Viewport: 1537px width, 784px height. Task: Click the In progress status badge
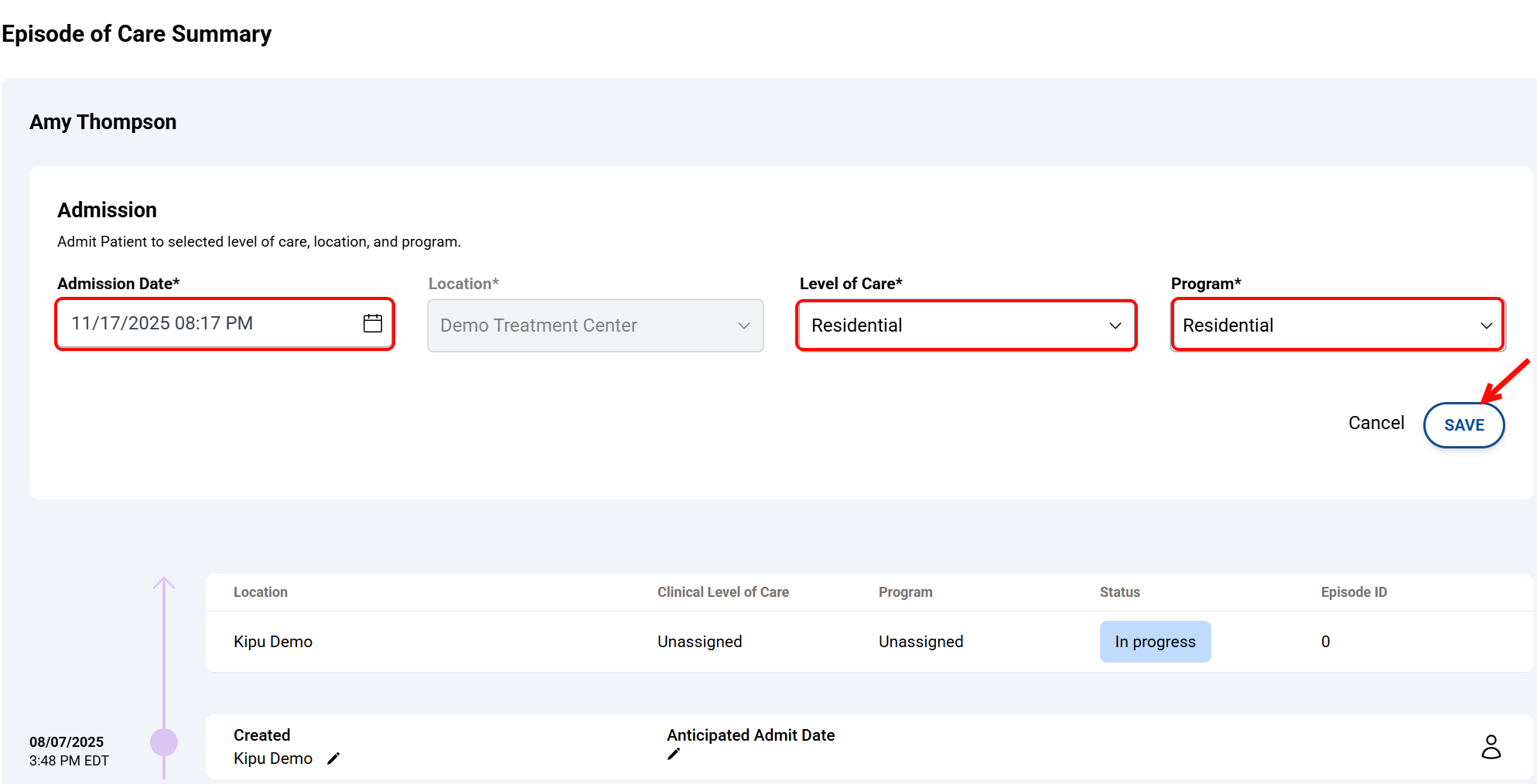(1154, 642)
